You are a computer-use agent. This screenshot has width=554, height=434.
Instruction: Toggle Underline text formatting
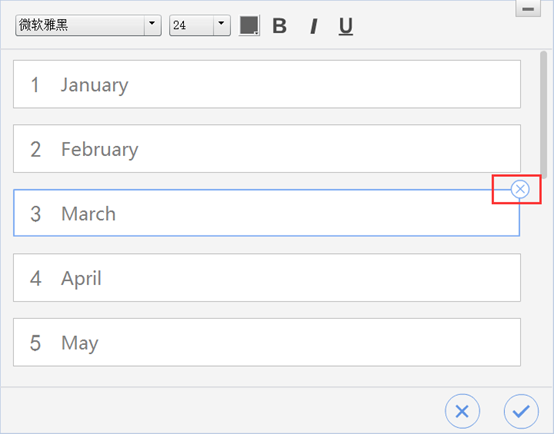(346, 26)
